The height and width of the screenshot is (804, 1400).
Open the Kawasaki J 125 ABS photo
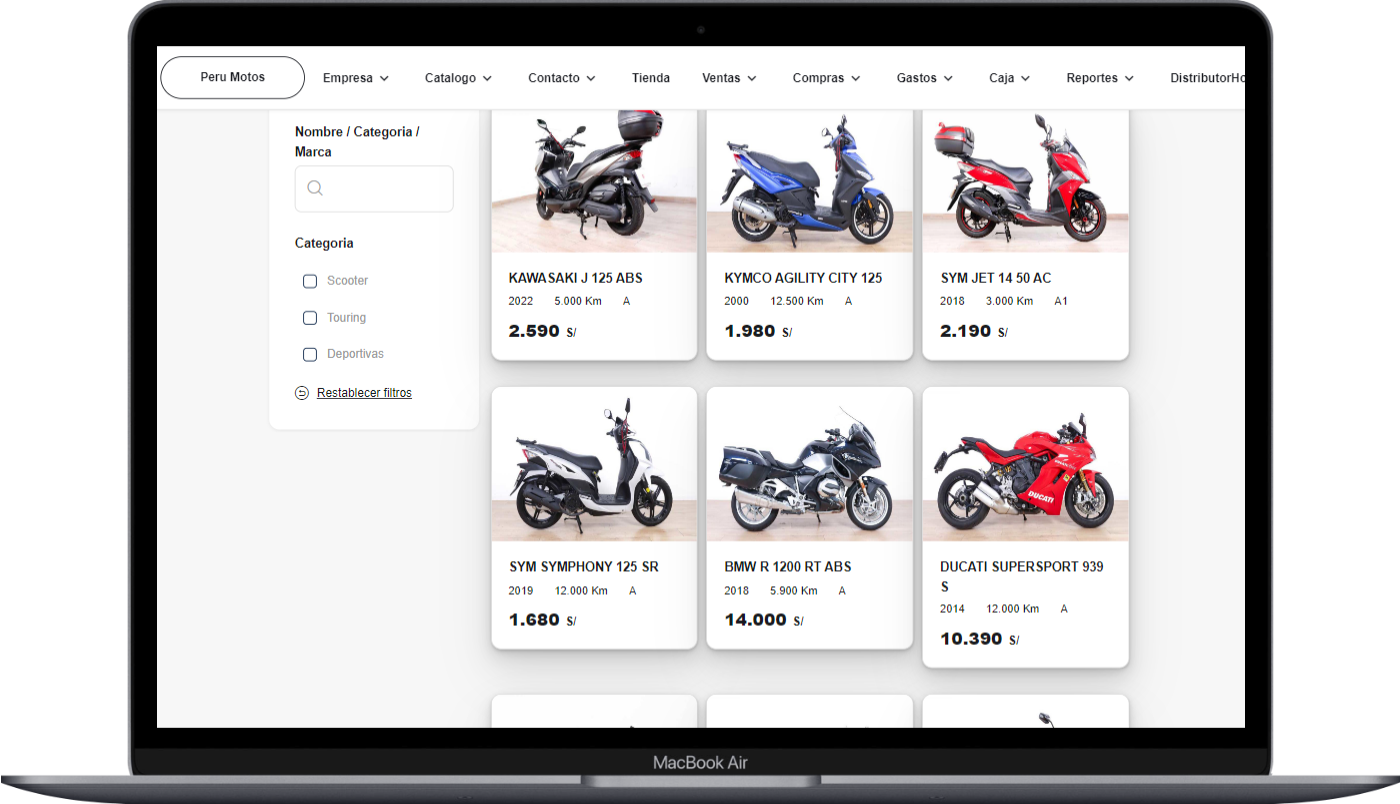(x=594, y=181)
